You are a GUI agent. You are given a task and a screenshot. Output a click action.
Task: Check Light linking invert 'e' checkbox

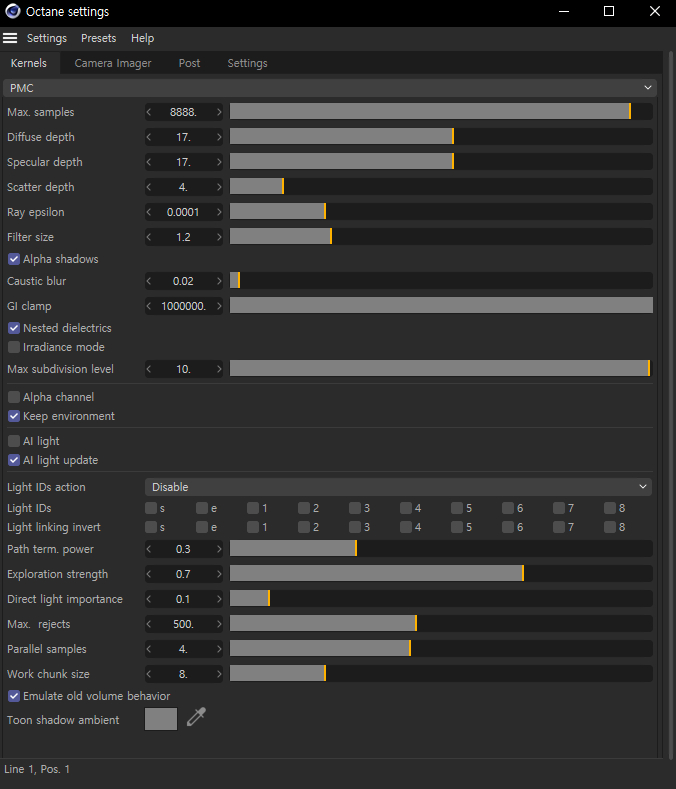coord(202,527)
